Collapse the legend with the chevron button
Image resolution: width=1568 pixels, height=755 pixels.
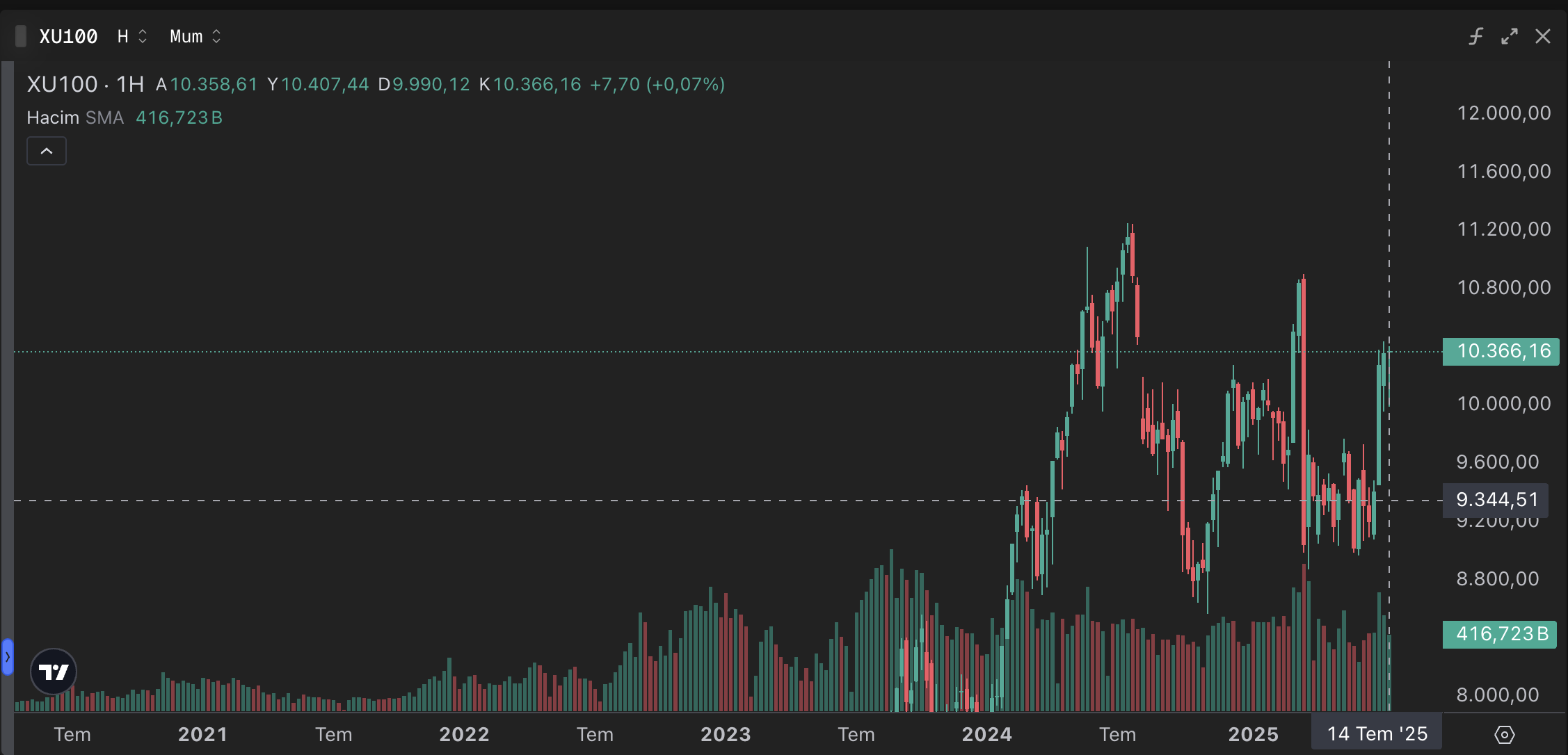tap(47, 151)
